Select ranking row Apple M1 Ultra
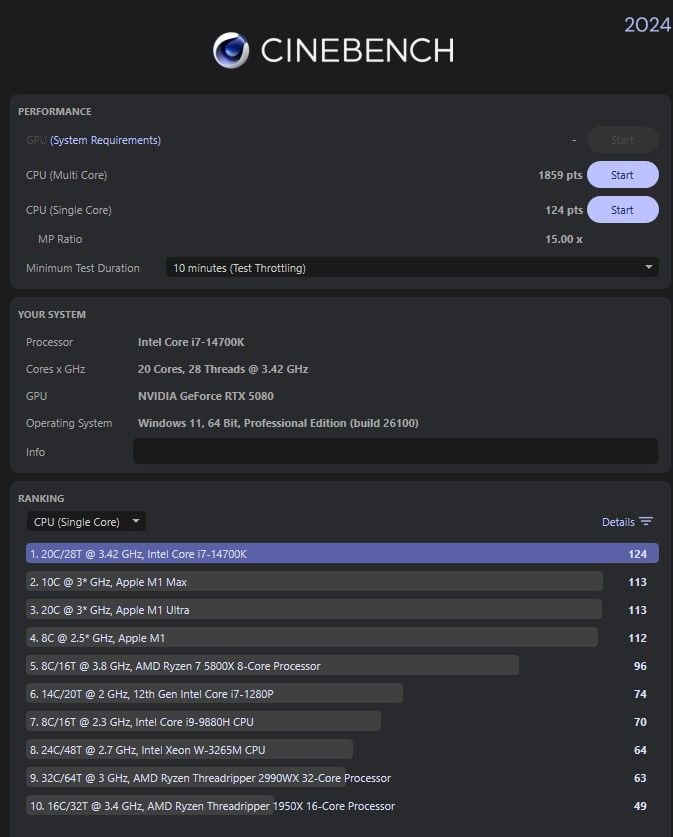Image resolution: width=673 pixels, height=837 pixels. click(342, 610)
